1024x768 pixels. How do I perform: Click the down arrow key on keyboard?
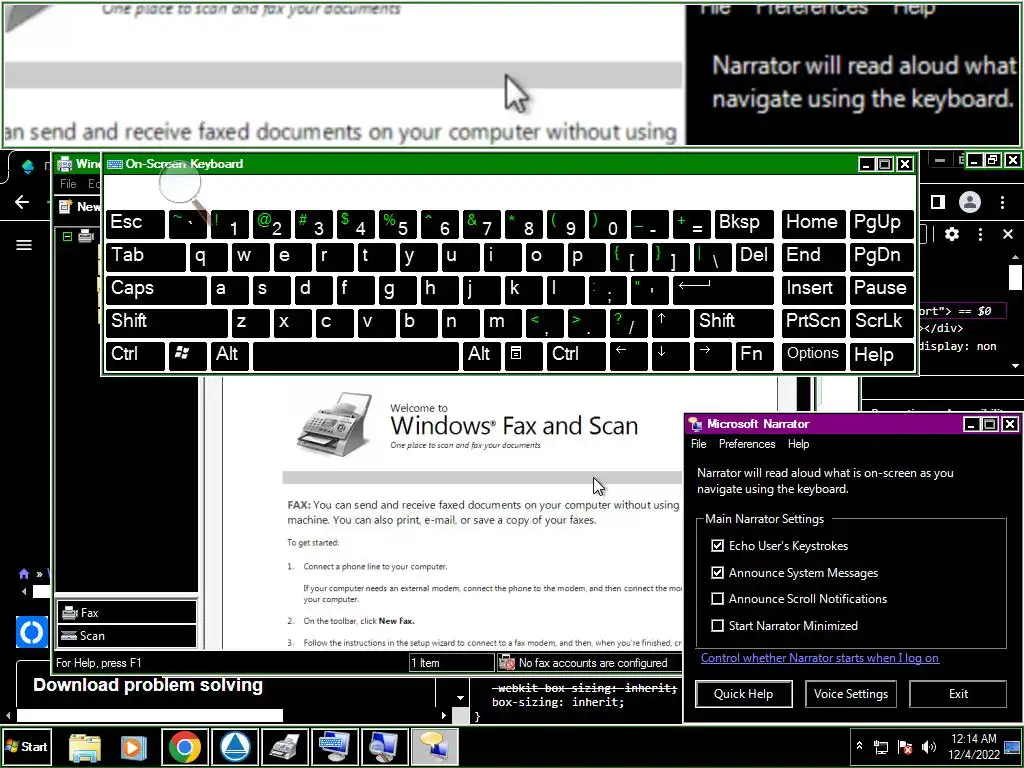(669, 355)
